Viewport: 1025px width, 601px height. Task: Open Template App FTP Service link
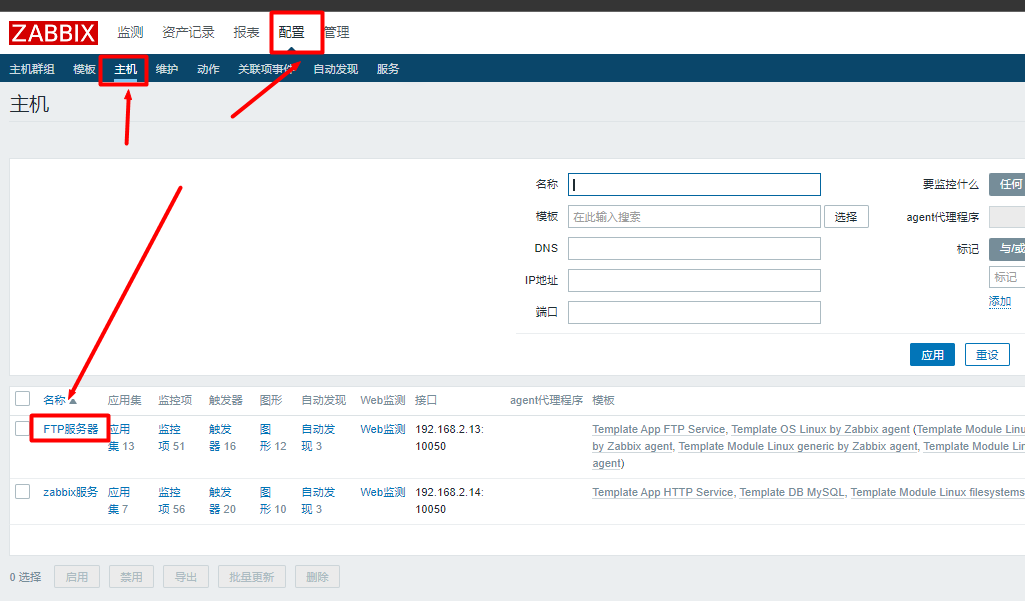click(659, 429)
